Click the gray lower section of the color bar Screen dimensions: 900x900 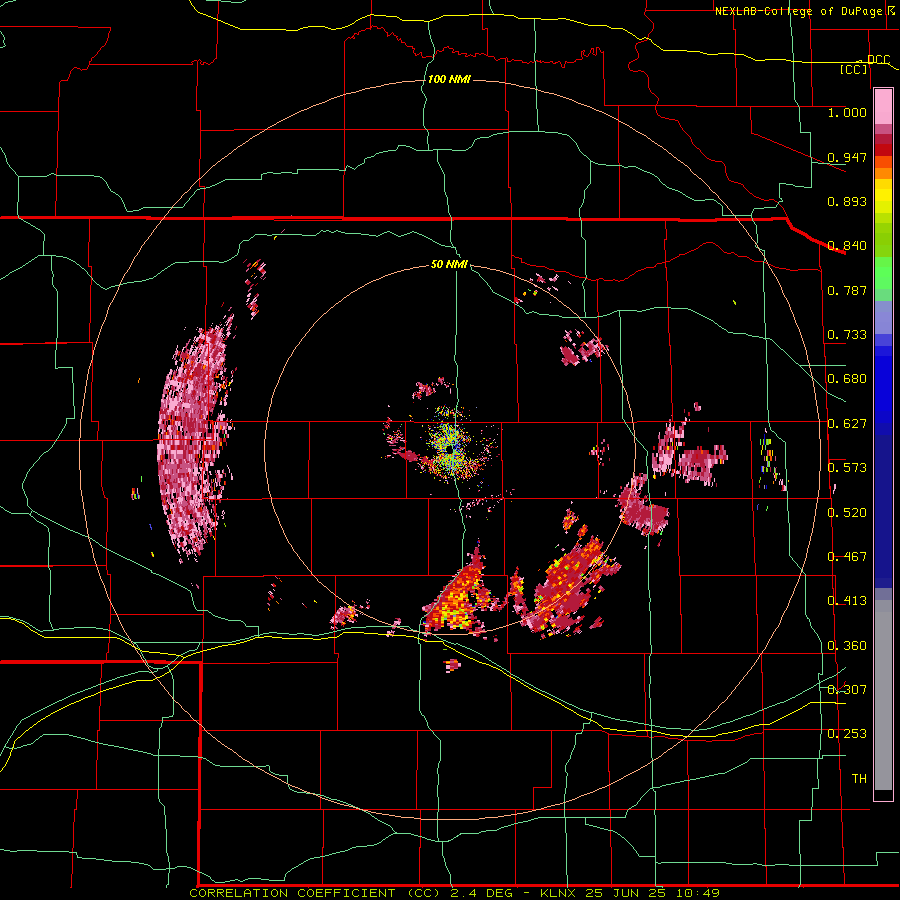tap(883, 695)
